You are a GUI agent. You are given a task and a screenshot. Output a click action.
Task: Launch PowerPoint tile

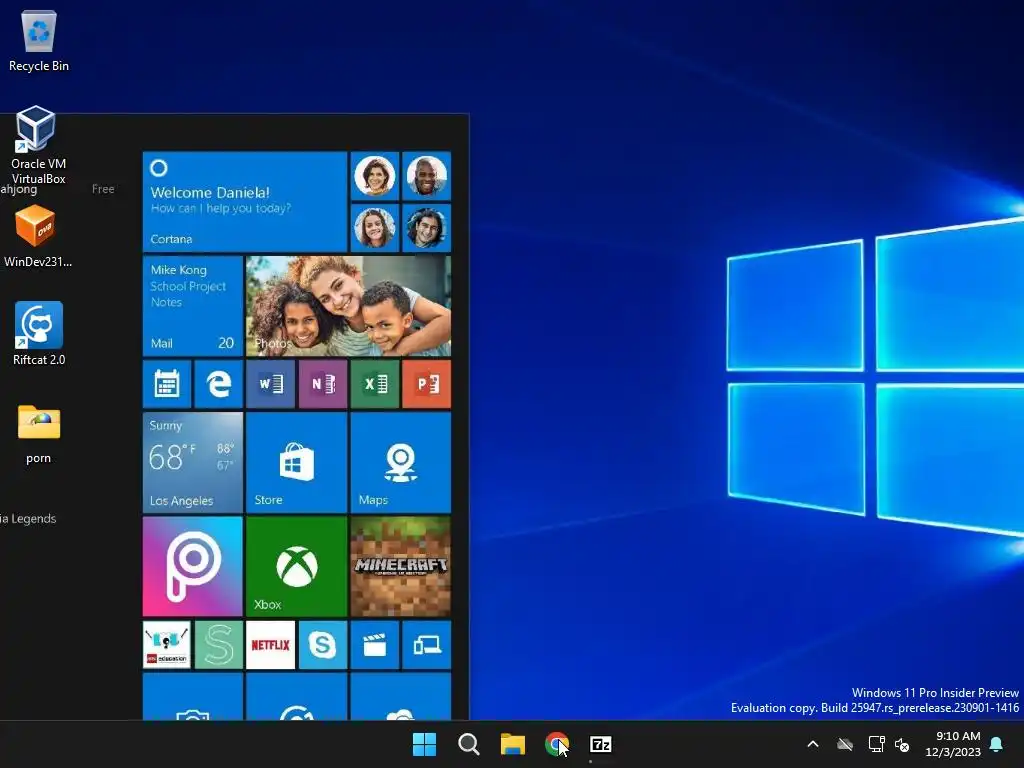pyautogui.click(x=427, y=384)
